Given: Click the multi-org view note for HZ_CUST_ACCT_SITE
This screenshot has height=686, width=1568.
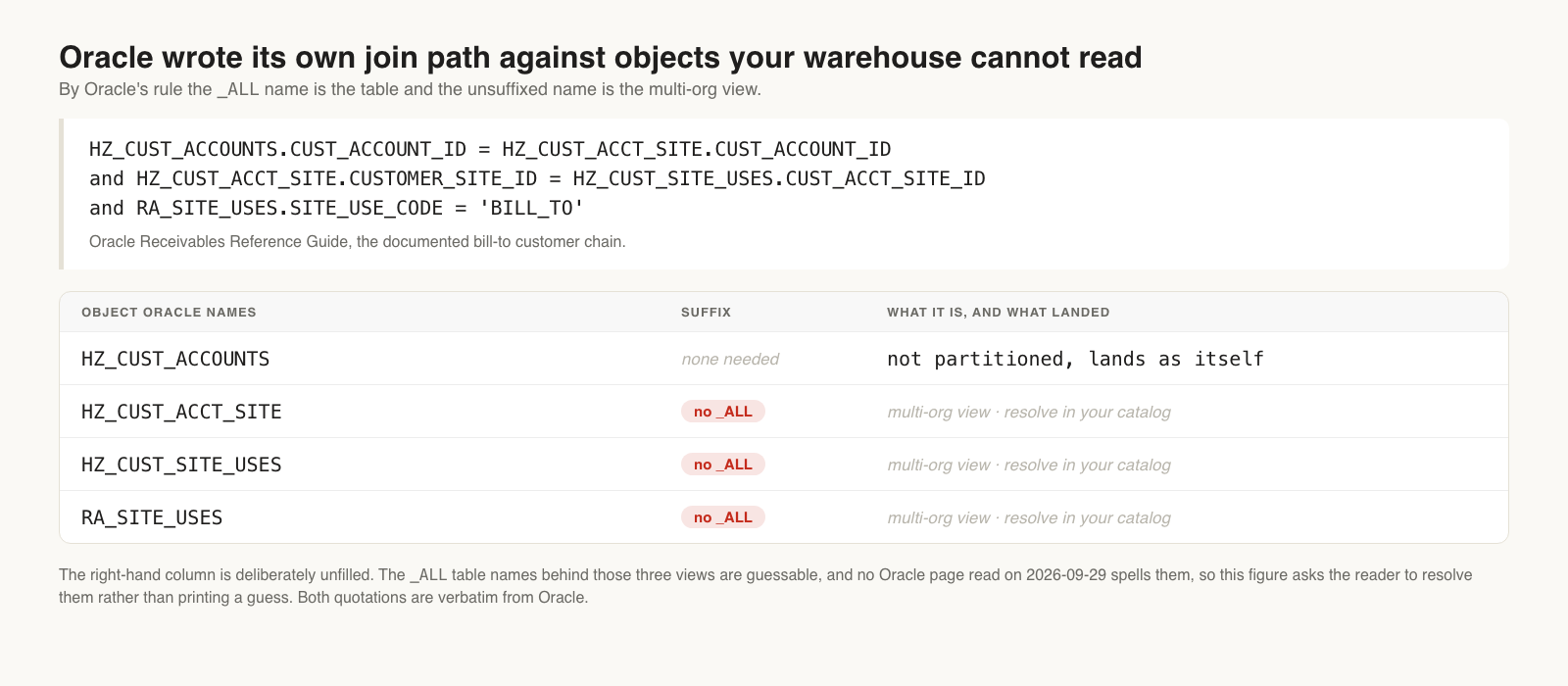Looking at the screenshot, I should coord(1029,412).
